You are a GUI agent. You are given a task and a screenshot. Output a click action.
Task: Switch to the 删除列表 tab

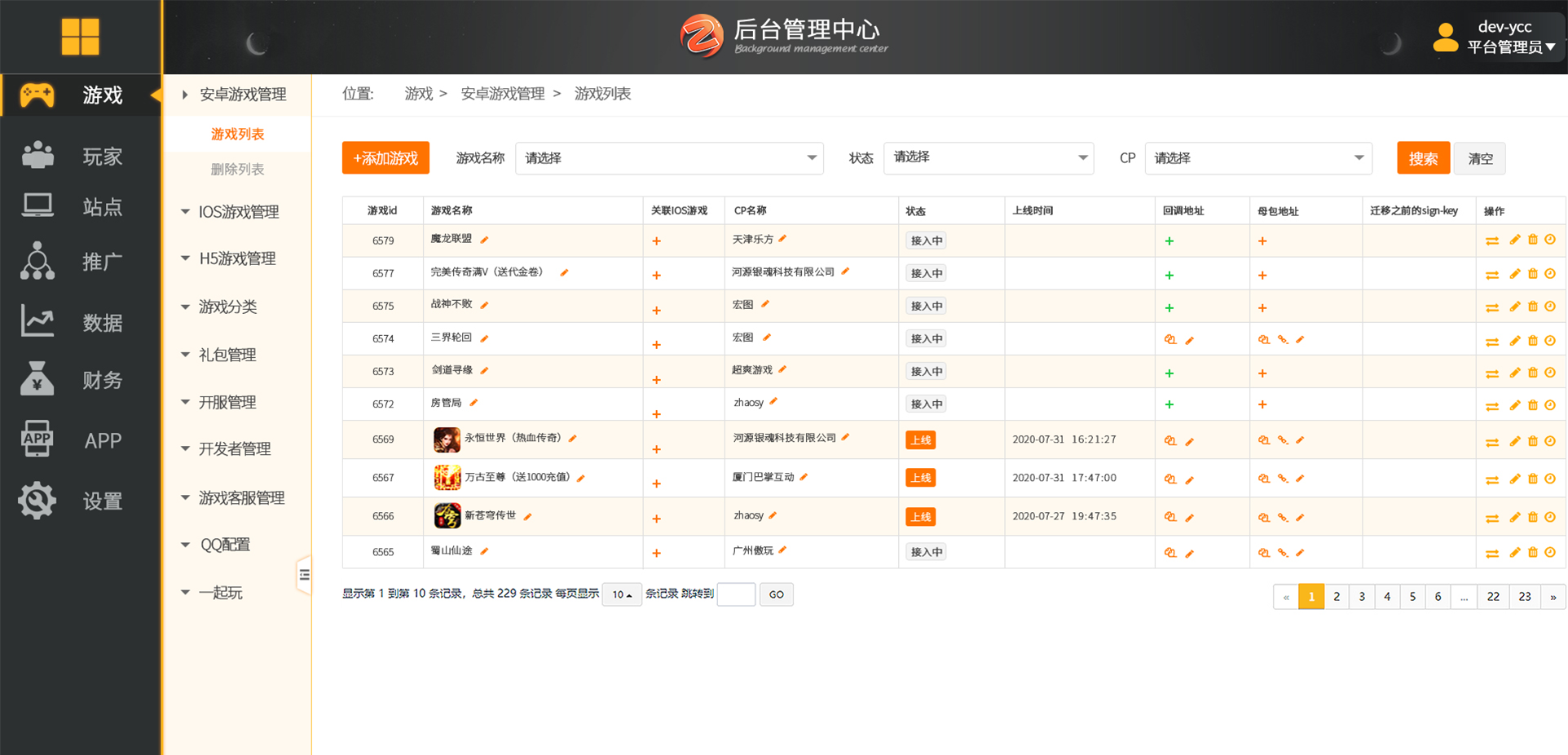237,169
